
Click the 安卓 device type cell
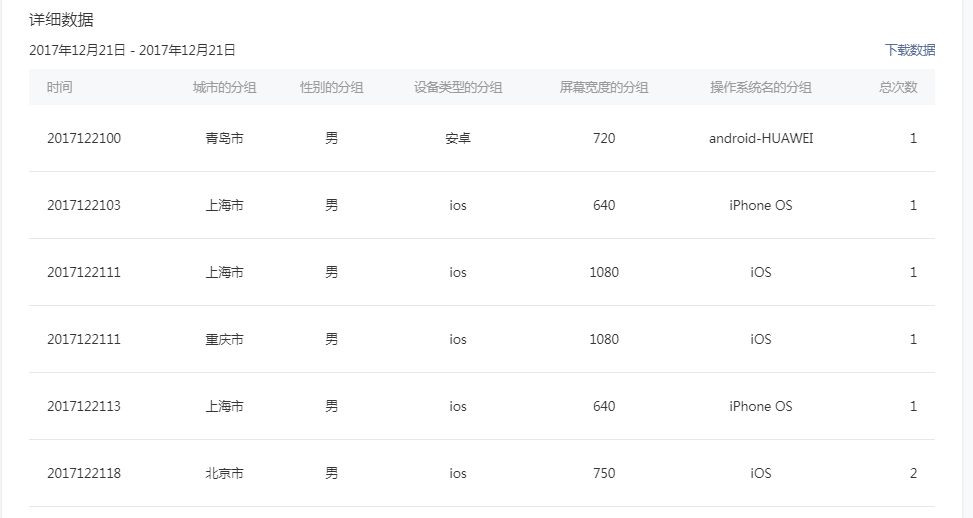458,138
